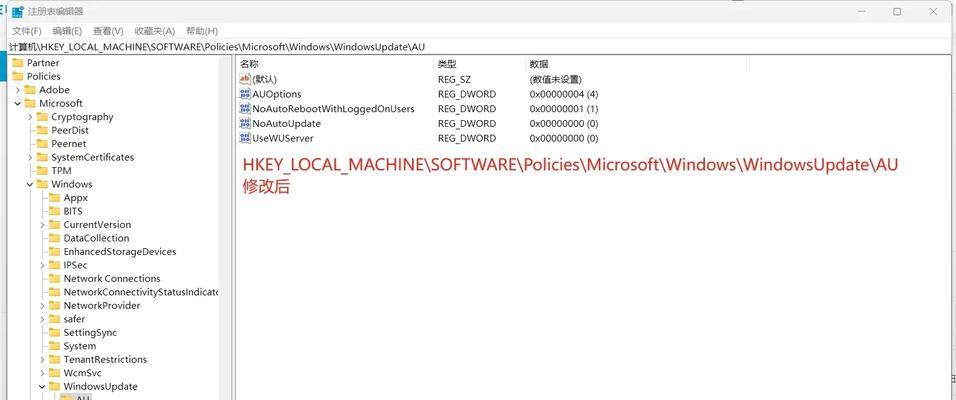Select the BITS key

point(73,211)
